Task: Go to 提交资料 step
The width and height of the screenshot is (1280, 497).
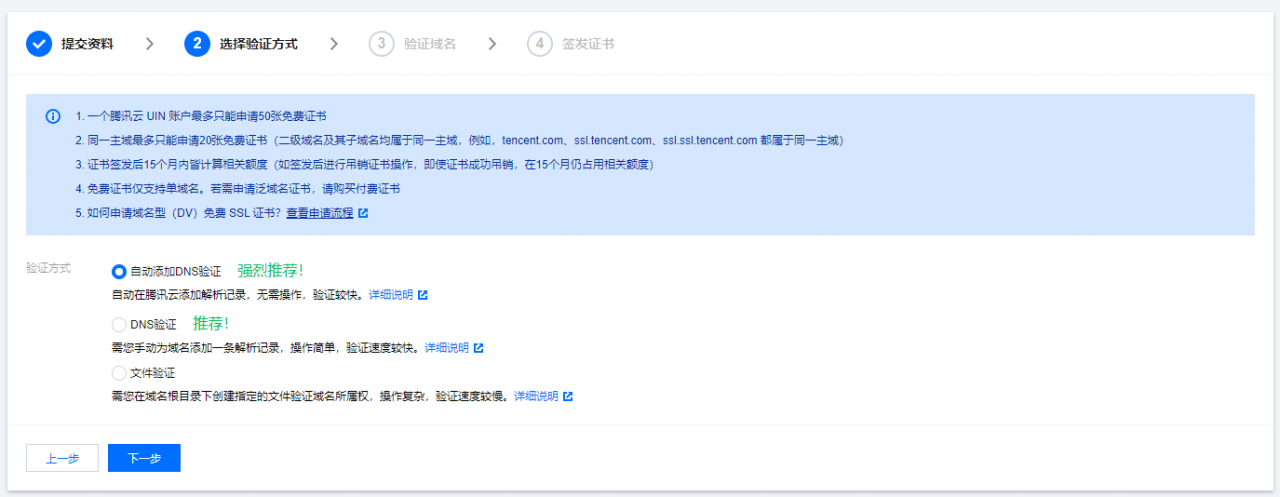Action: click(87, 44)
